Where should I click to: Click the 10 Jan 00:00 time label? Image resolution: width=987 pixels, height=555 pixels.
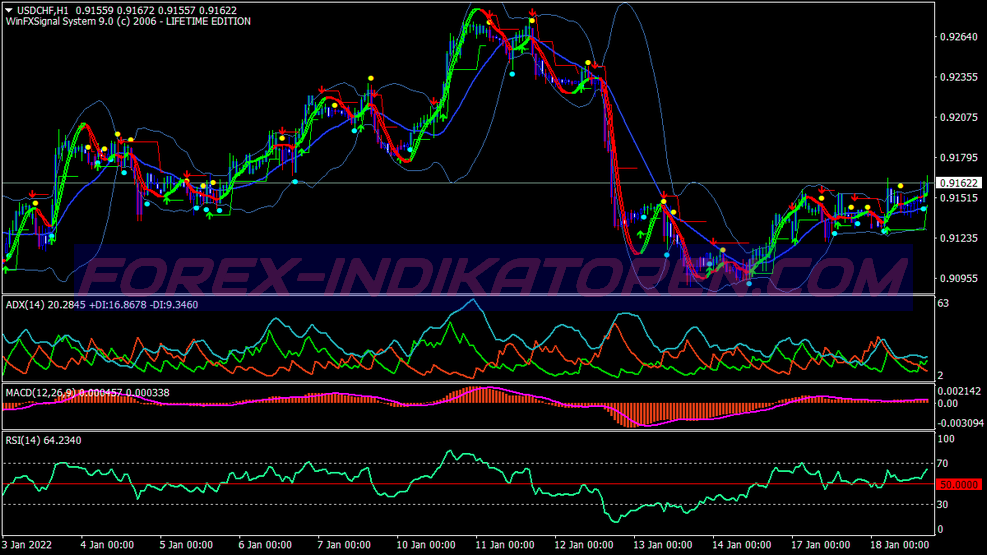click(426, 545)
